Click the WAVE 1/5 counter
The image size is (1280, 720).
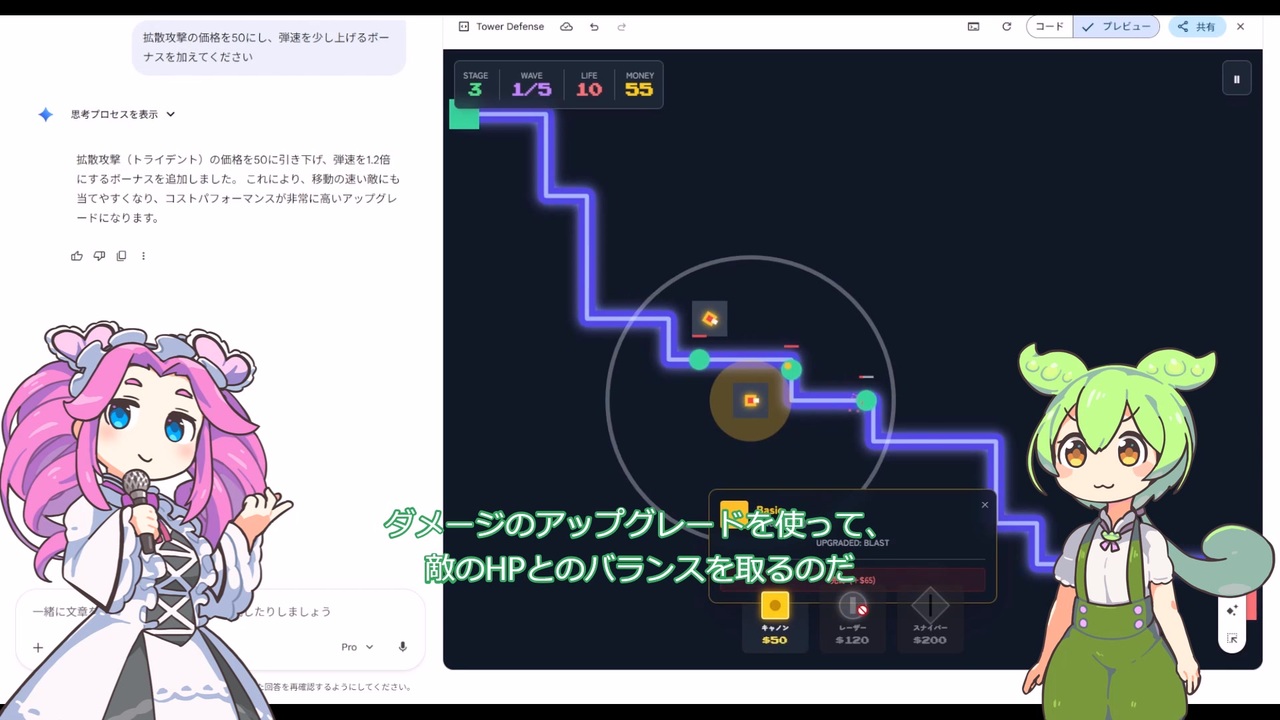(x=531, y=85)
